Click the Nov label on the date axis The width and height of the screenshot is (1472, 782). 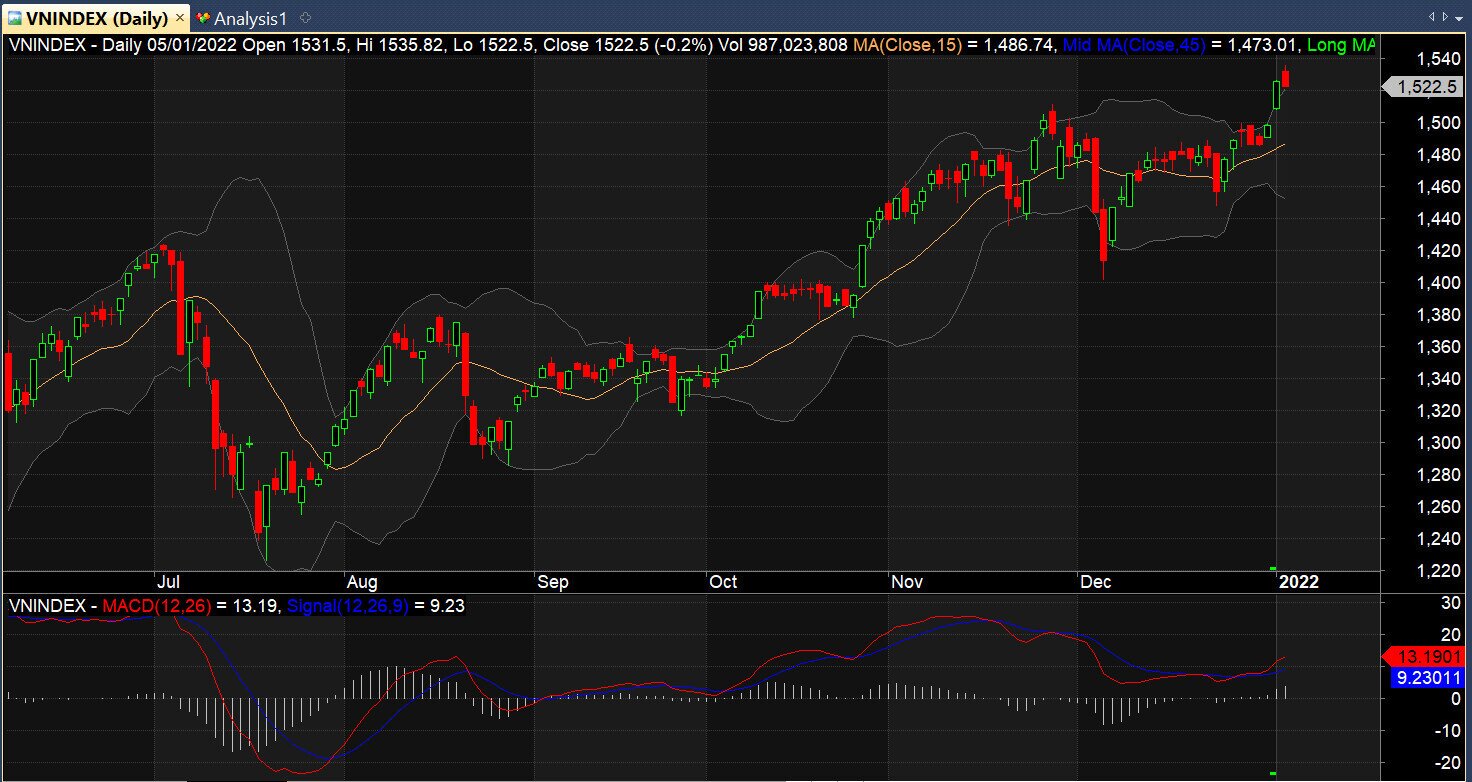click(x=908, y=582)
